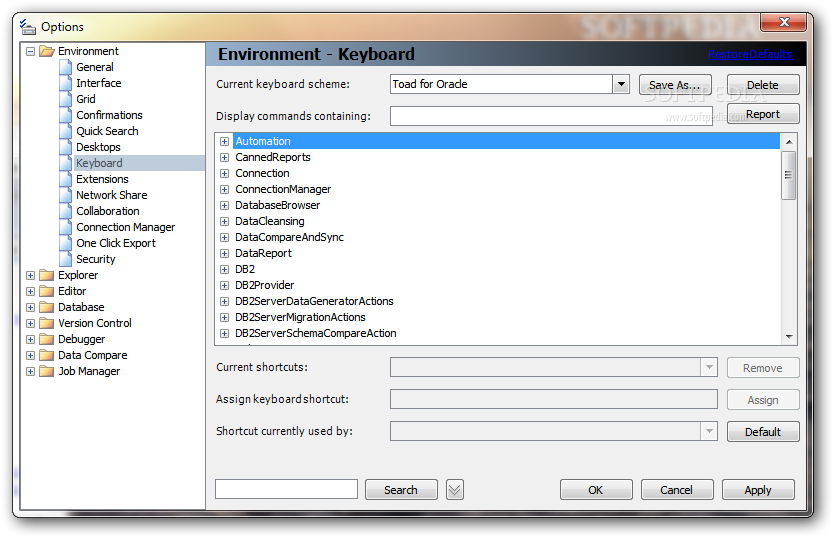Click the Default button
This screenshot has height=538, width=834.
[x=763, y=432]
